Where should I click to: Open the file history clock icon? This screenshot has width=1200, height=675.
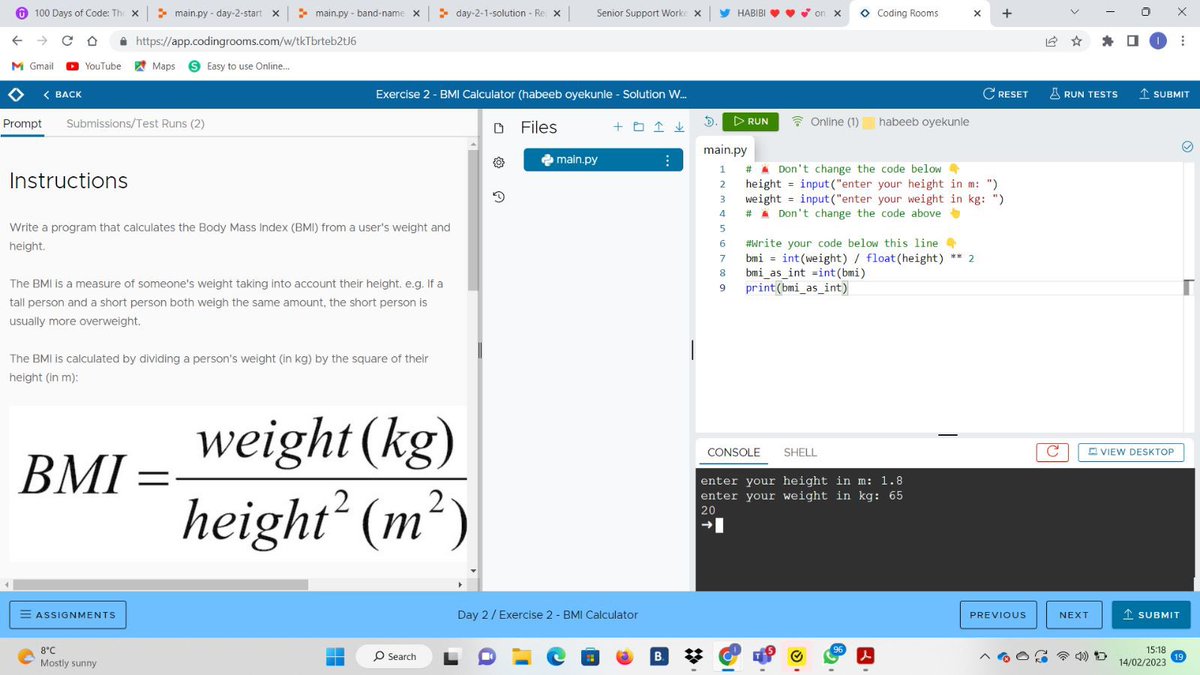click(x=500, y=198)
